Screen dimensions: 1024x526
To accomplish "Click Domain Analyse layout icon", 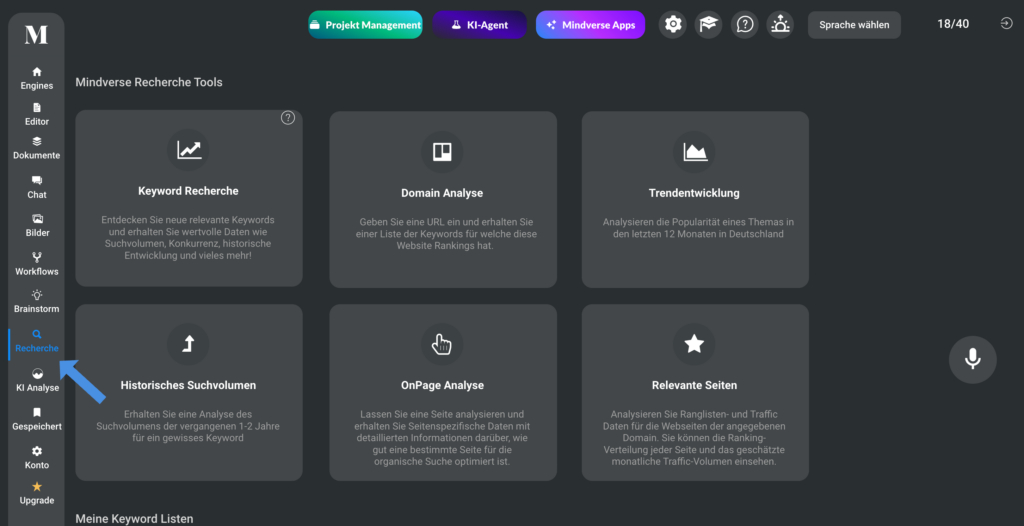I will point(442,152).
